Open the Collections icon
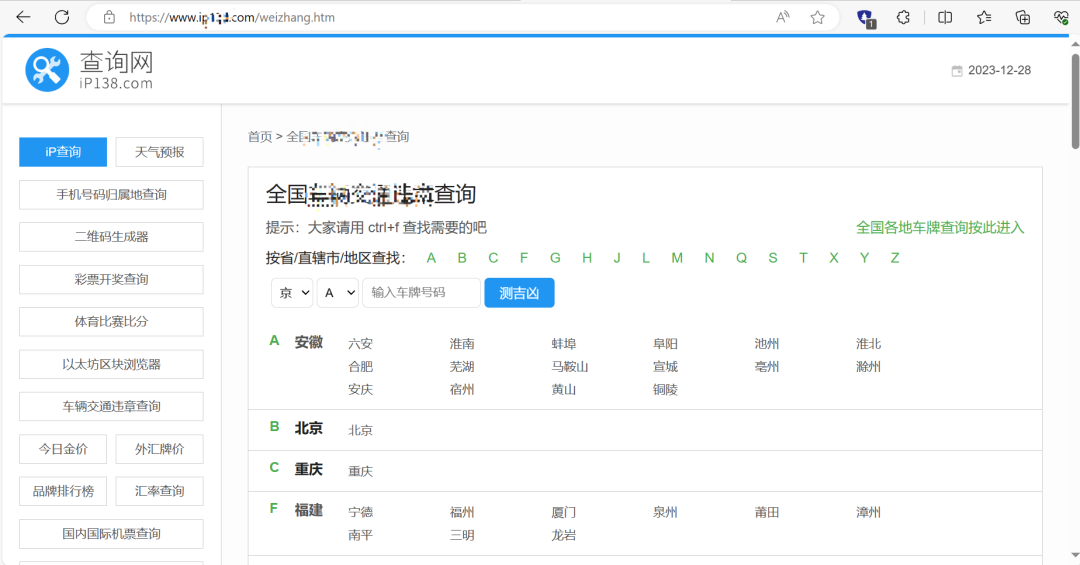 click(x=1023, y=17)
